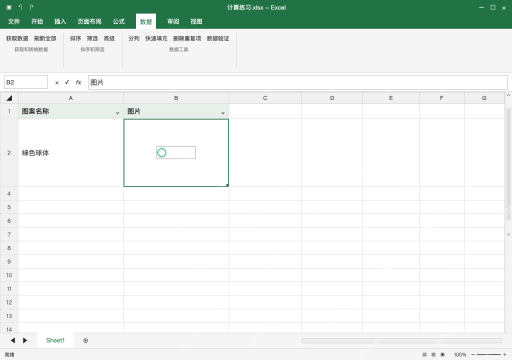Image resolution: width=512 pixels, height=360 pixels.
Task: Select column A header
Action: [71, 98]
